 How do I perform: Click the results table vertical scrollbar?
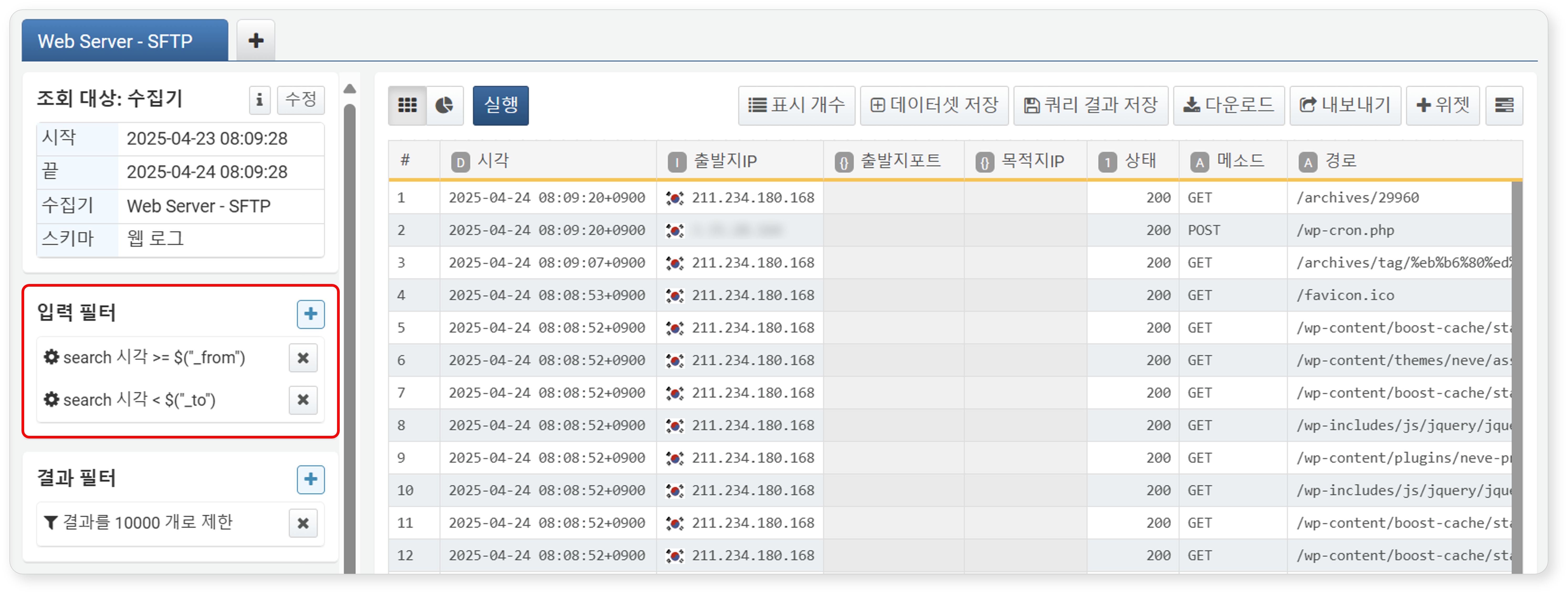click(1516, 378)
